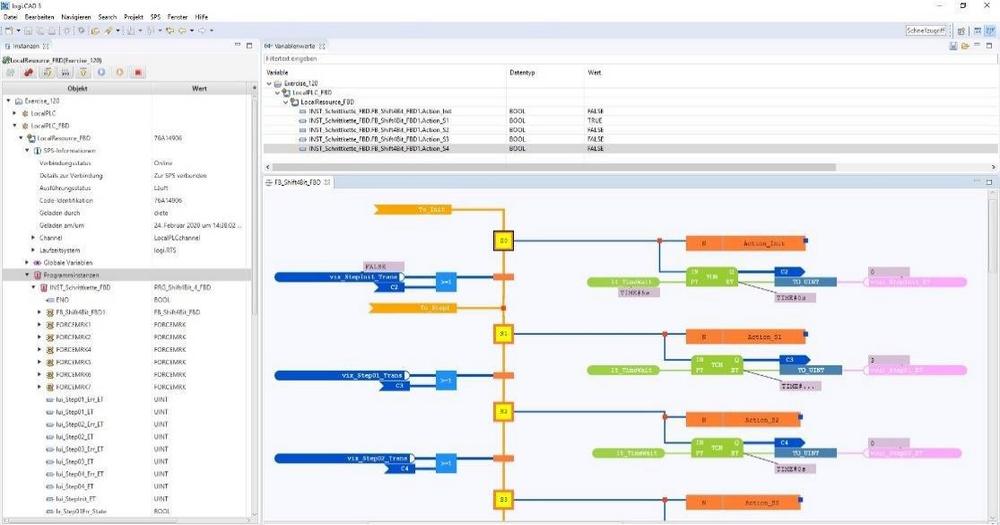Expand Globale Variablen node
The width and height of the screenshot is (1000, 525).
click(x=27, y=262)
